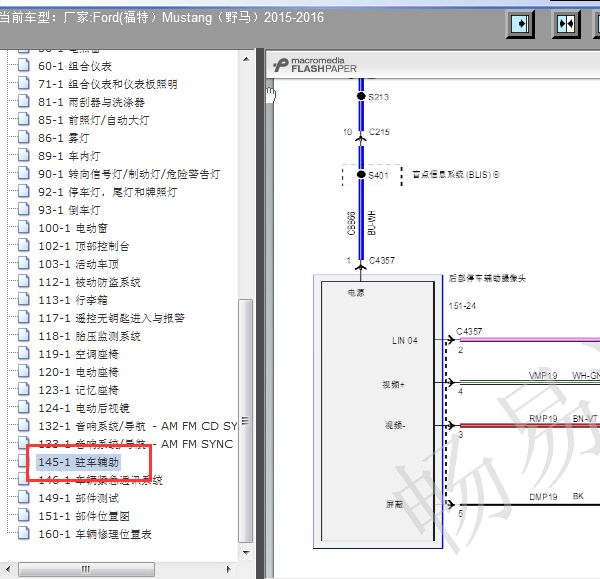
Task: Click the 屏蔽 shield pin label
Action: coord(395,504)
